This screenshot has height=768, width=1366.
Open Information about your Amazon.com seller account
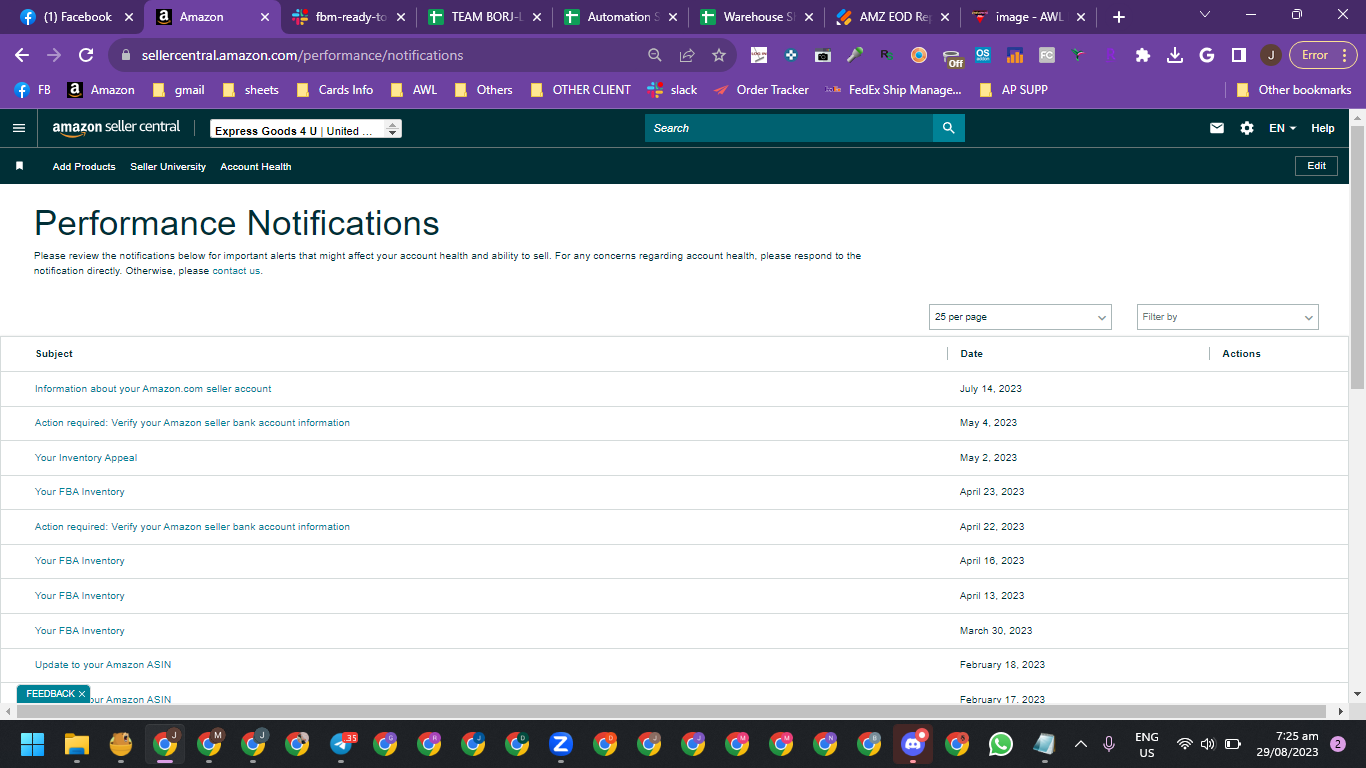pos(153,388)
